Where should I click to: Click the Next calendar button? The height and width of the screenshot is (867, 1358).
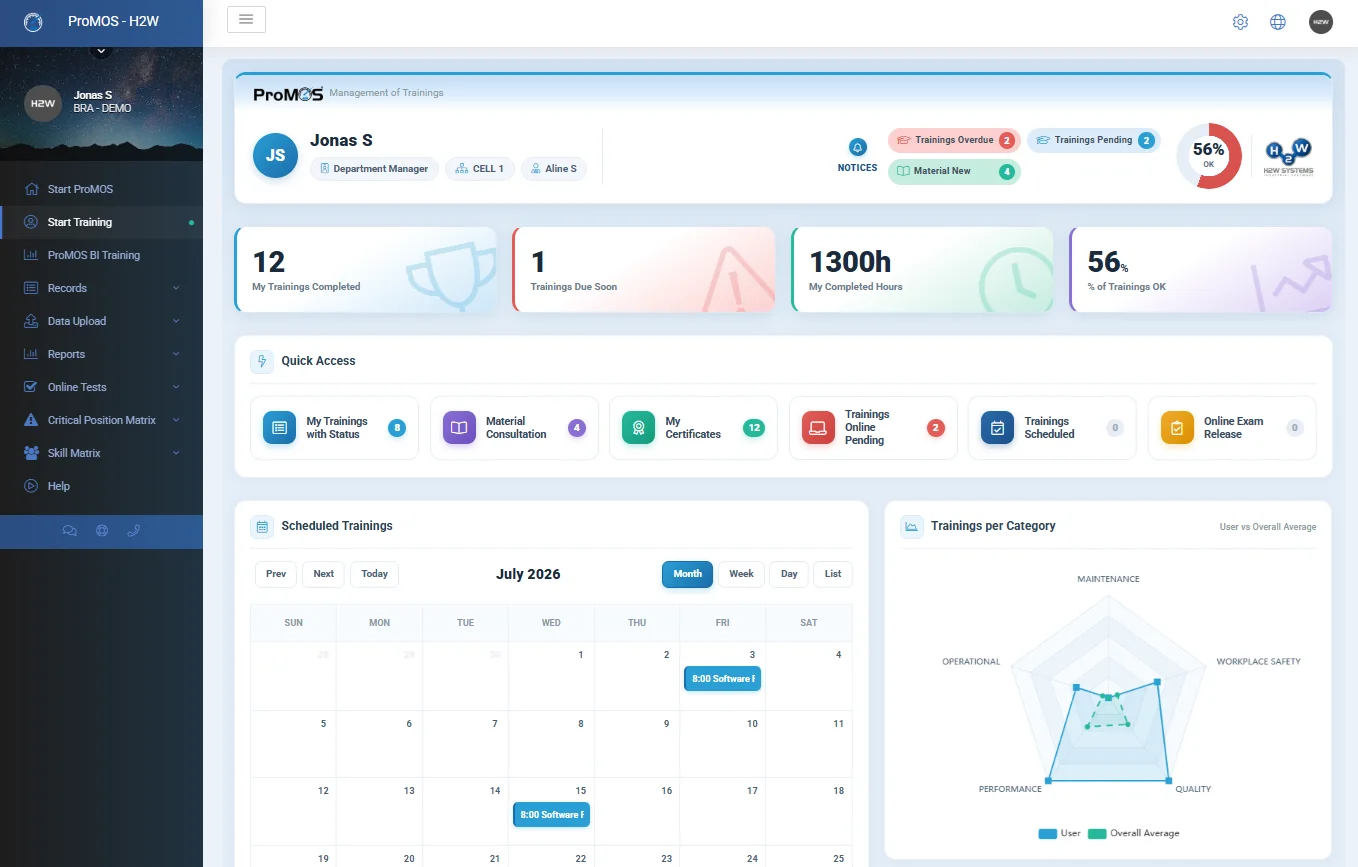point(323,574)
